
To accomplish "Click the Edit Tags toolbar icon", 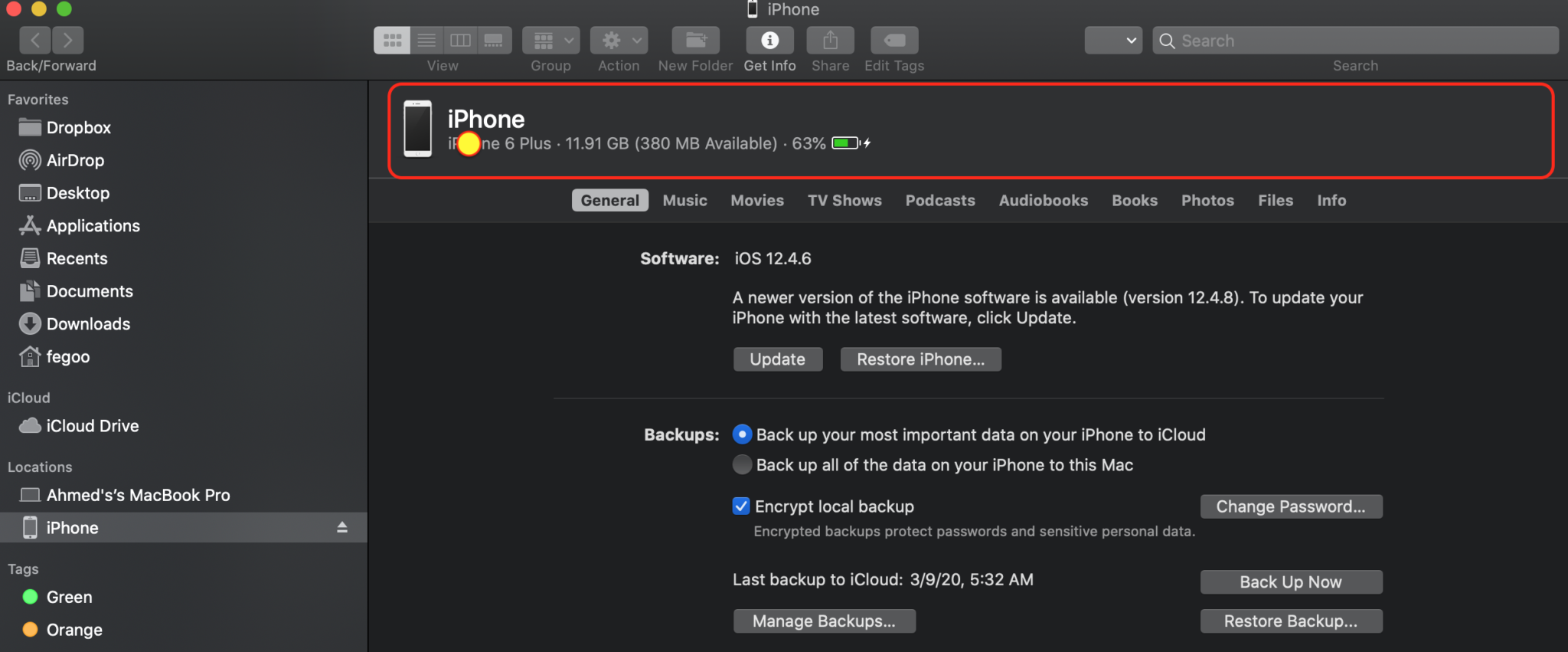I will coord(894,40).
